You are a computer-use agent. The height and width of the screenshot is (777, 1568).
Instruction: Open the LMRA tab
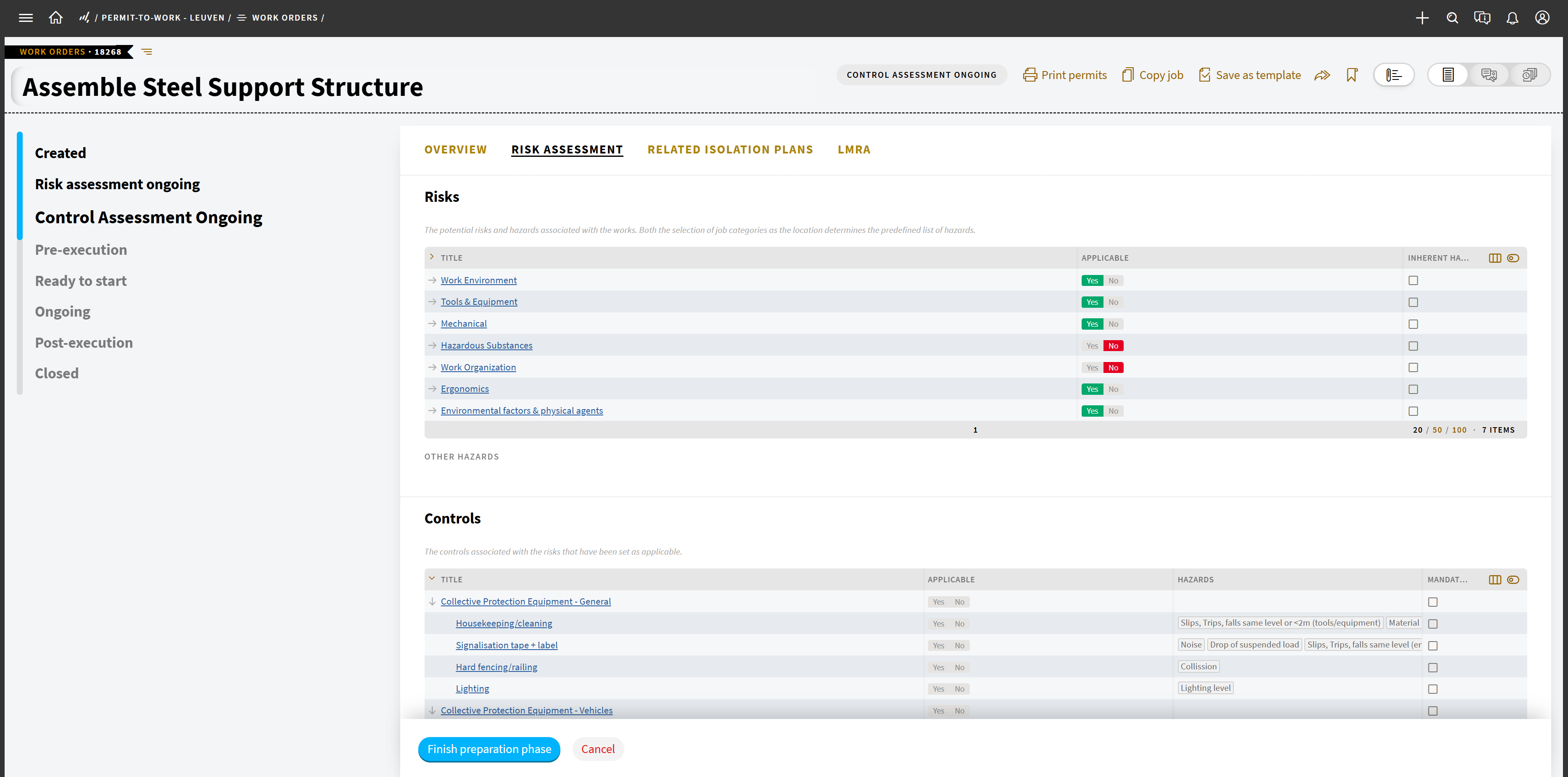854,150
